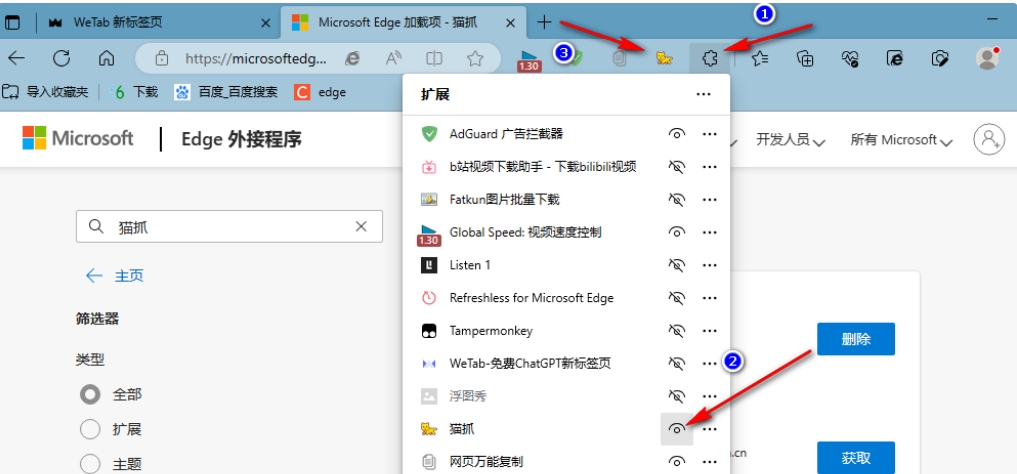
Task: Click the browser refresh button
Action: pyautogui.click(x=61, y=59)
